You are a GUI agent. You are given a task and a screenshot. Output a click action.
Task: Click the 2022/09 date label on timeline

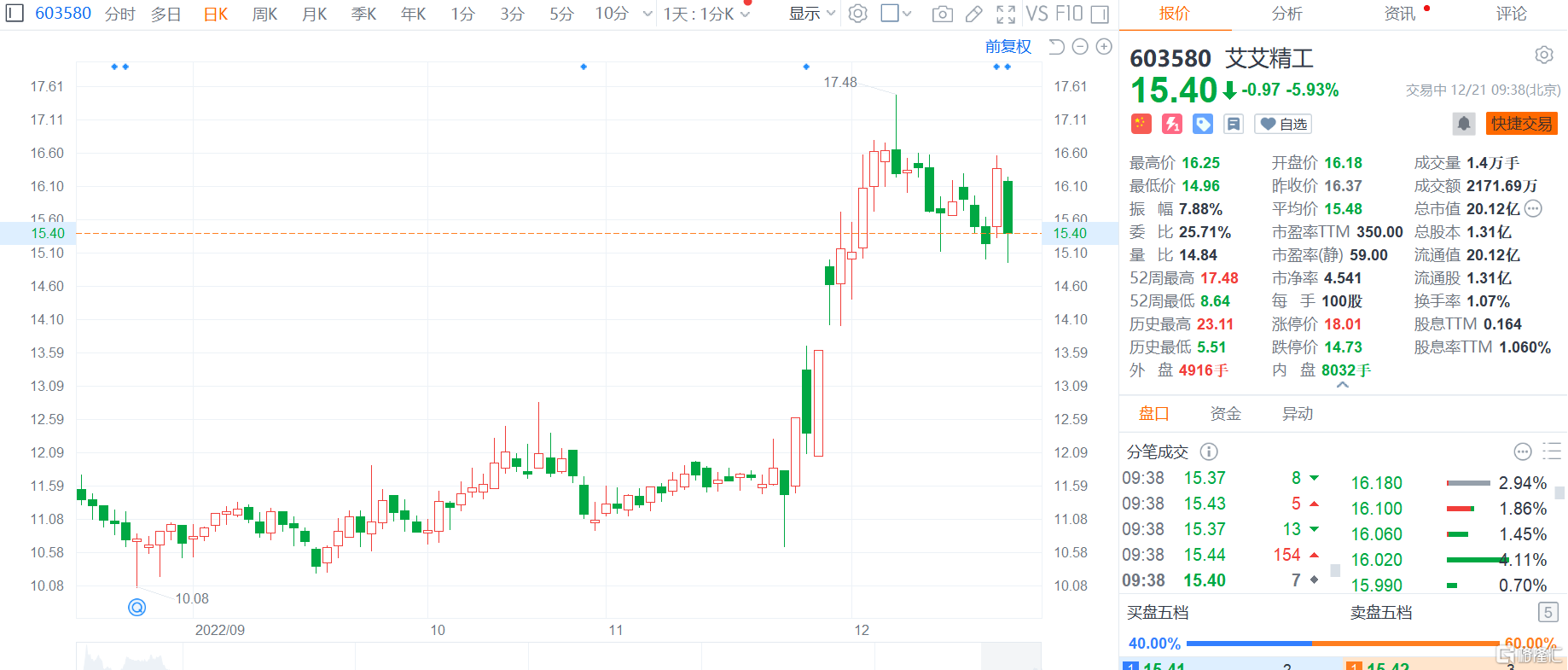pyautogui.click(x=220, y=630)
